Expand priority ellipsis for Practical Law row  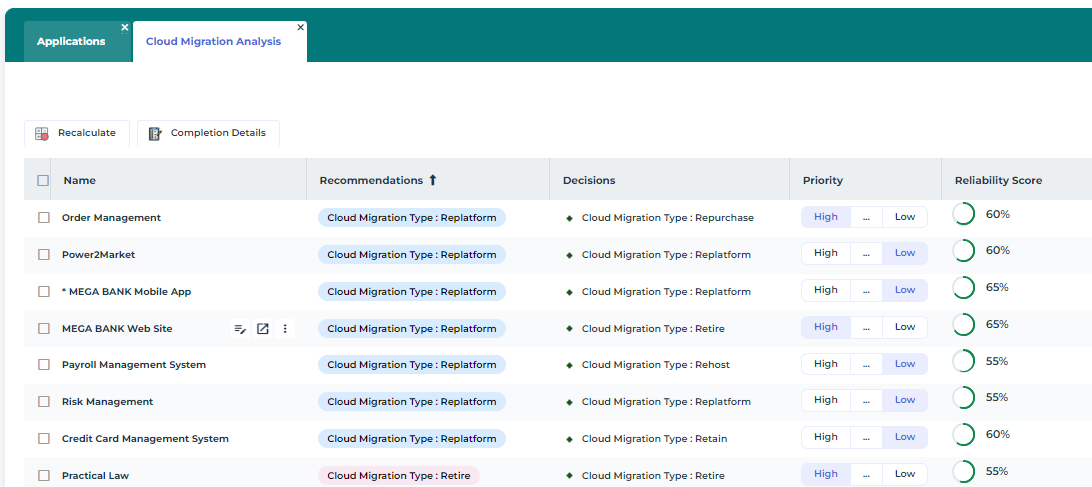(x=866, y=474)
